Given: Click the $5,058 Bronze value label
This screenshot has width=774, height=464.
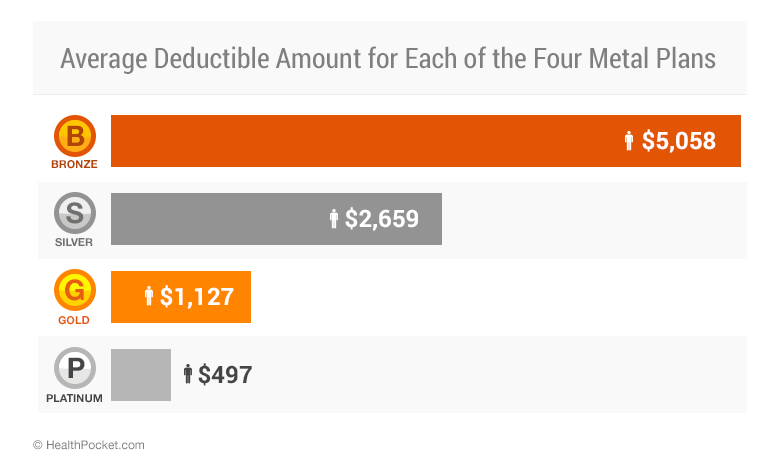Looking at the screenshot, I should click(679, 141).
